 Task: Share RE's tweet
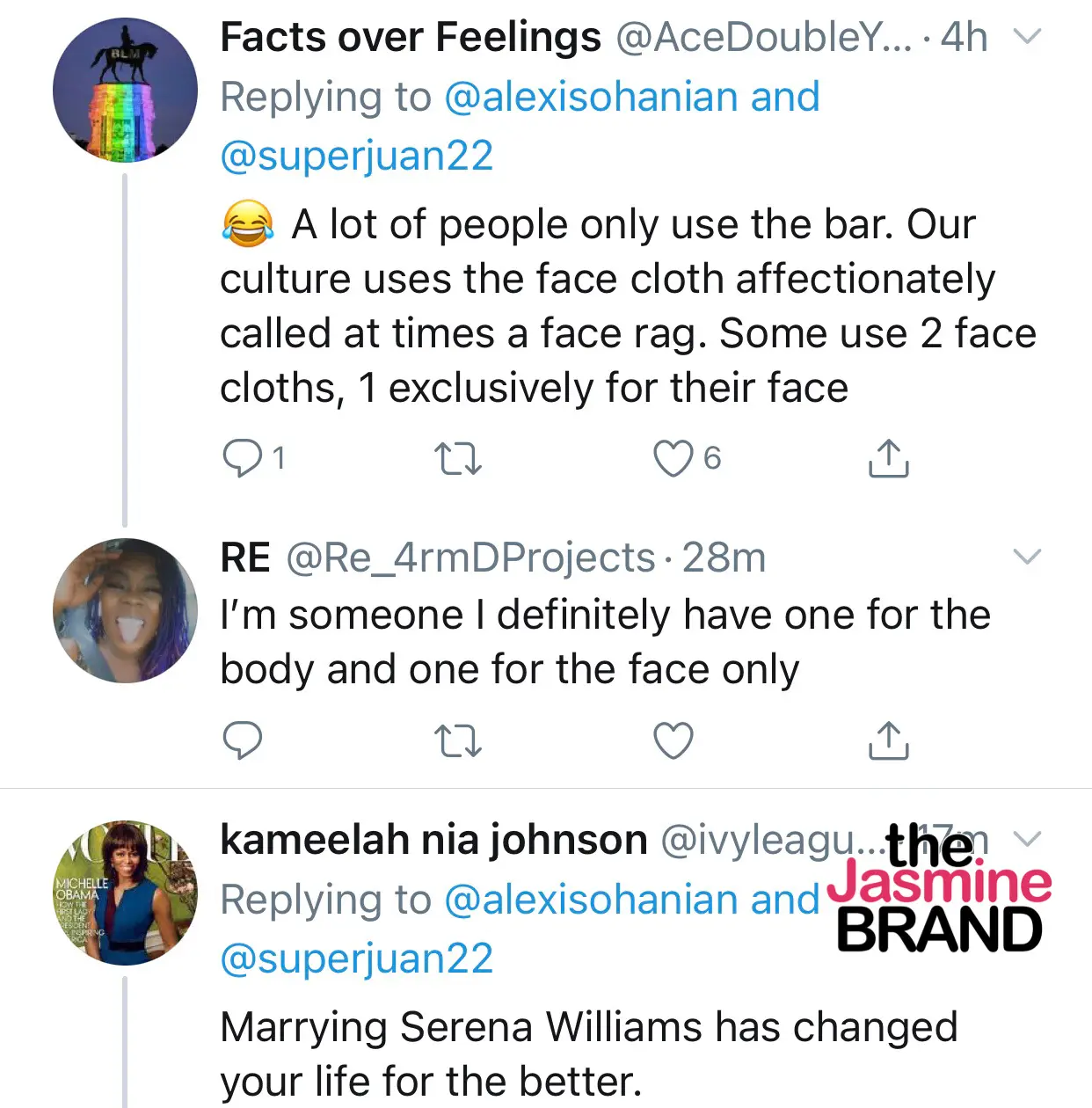pos(888,740)
